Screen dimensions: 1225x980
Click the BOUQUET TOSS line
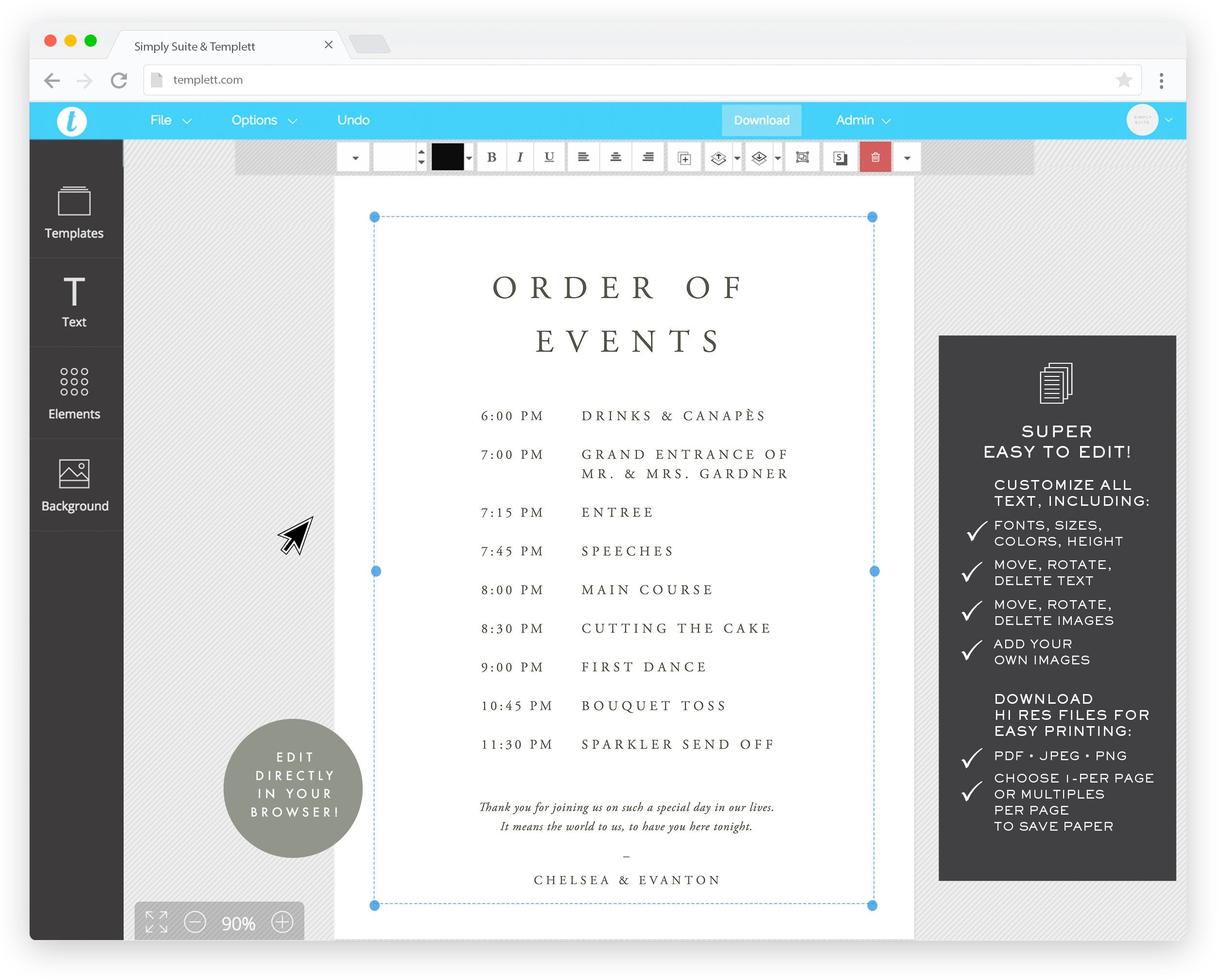tap(654, 706)
